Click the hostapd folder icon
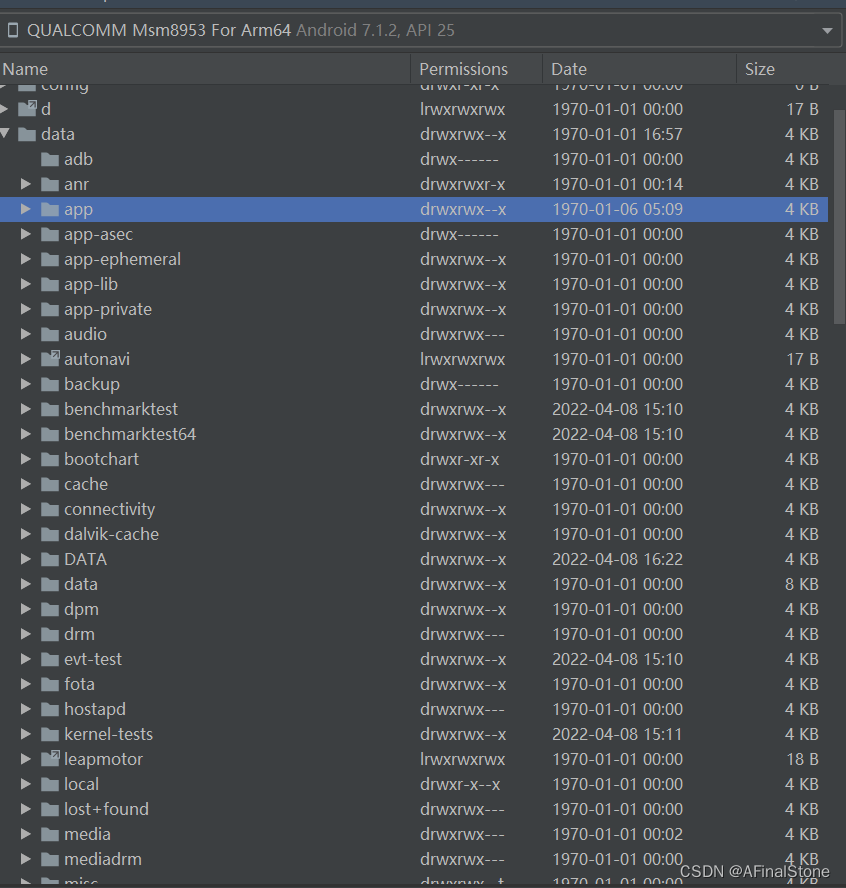 tap(50, 708)
